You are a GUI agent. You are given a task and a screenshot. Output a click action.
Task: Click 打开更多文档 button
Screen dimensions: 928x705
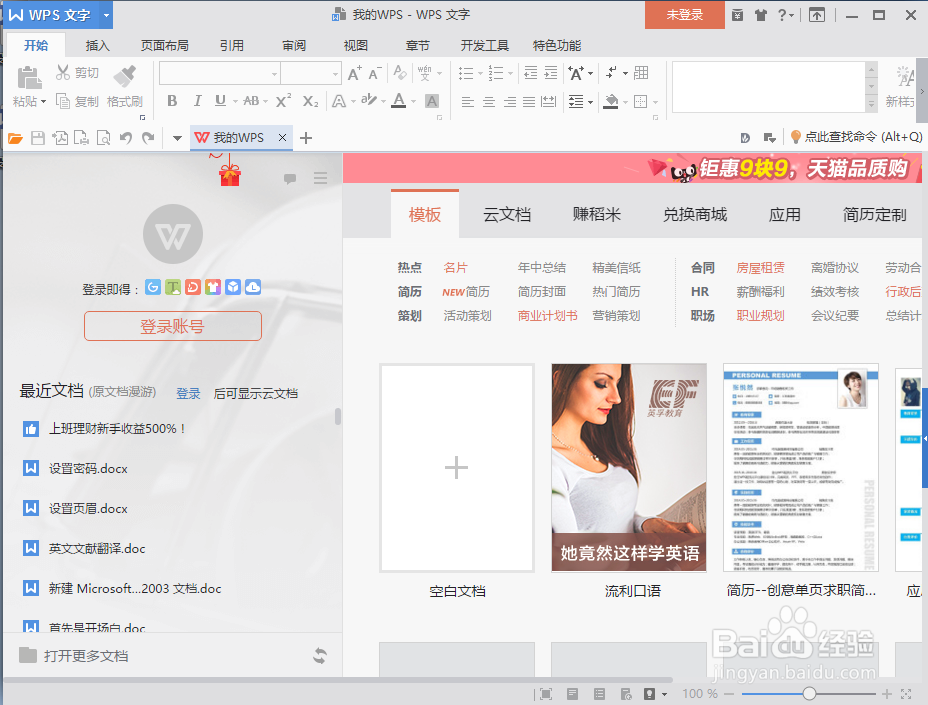click(x=74, y=656)
